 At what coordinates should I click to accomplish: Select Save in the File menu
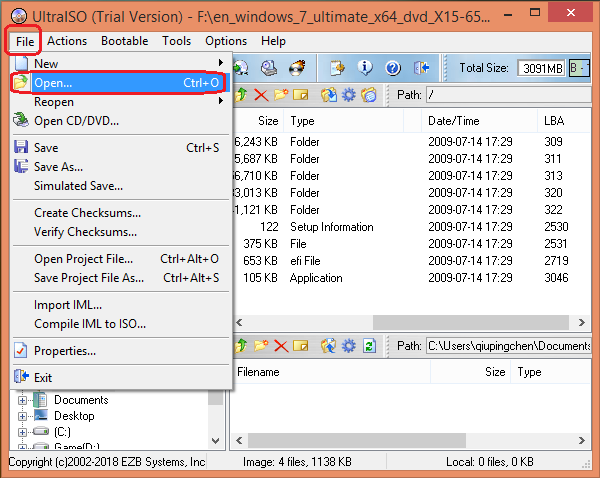[x=121, y=148]
